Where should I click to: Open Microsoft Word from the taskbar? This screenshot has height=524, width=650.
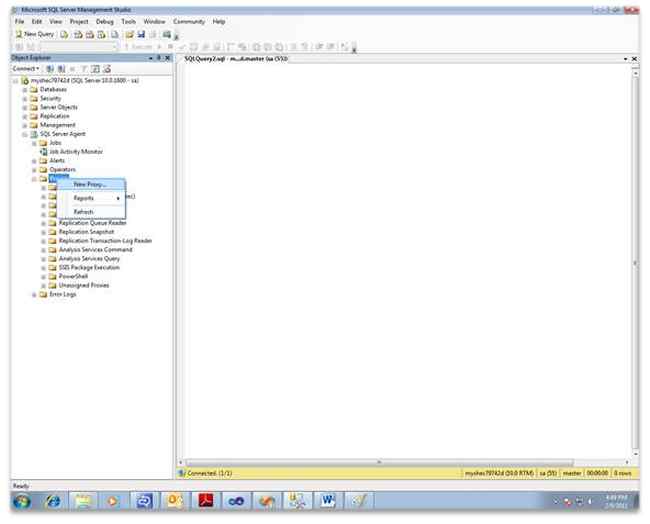point(327,501)
